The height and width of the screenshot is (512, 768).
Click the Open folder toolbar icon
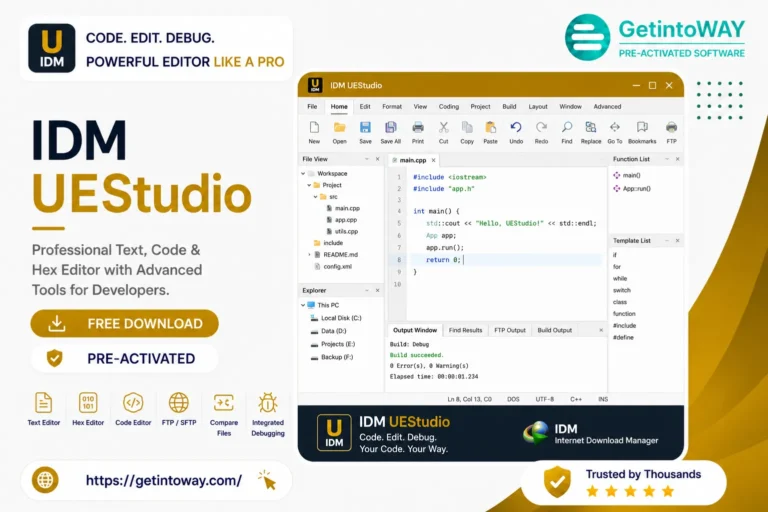[339, 127]
